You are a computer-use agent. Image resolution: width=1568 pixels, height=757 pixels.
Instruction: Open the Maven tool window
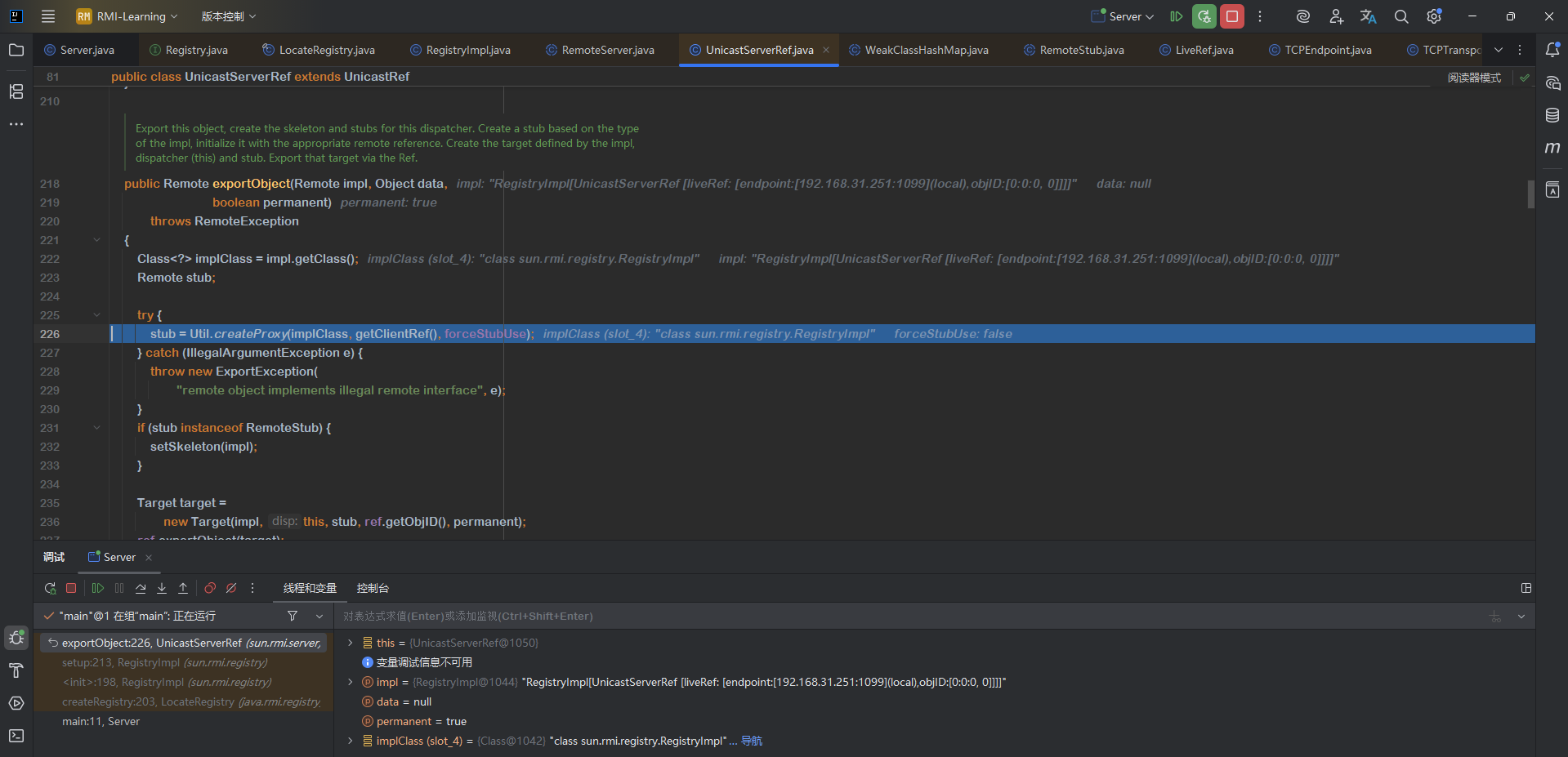click(x=1552, y=148)
